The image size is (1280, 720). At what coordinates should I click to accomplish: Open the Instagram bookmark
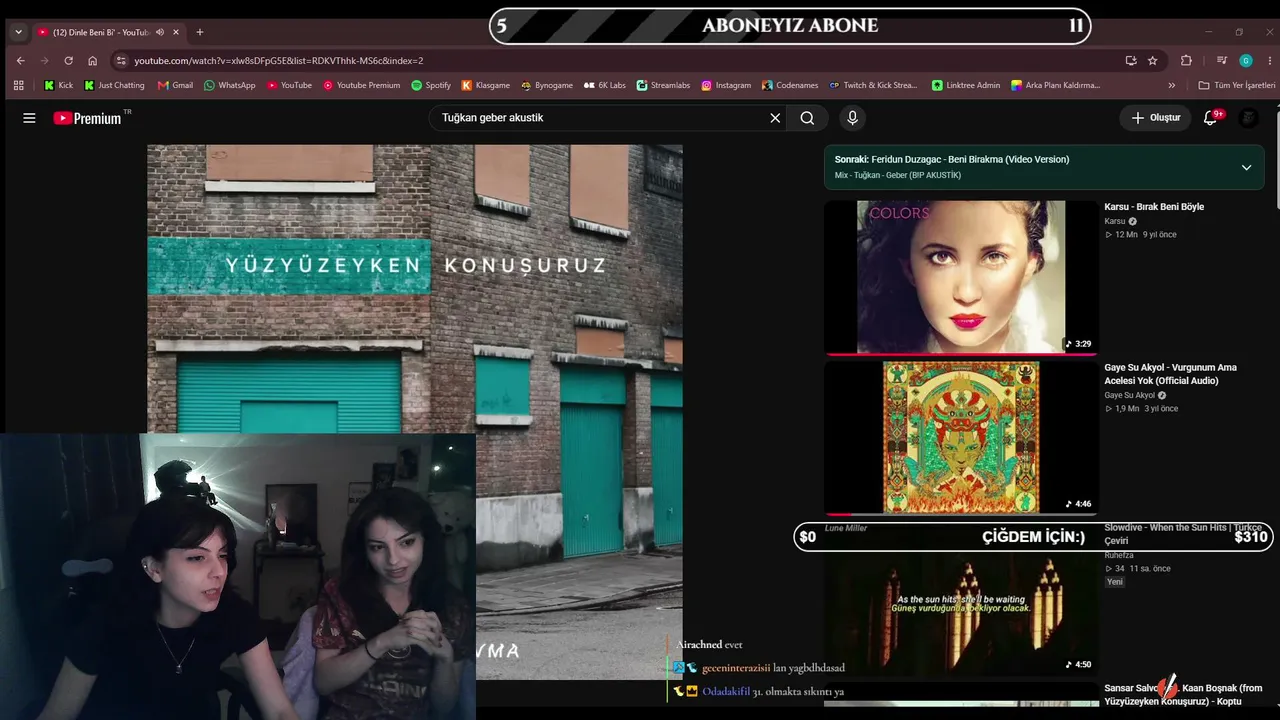click(x=726, y=85)
